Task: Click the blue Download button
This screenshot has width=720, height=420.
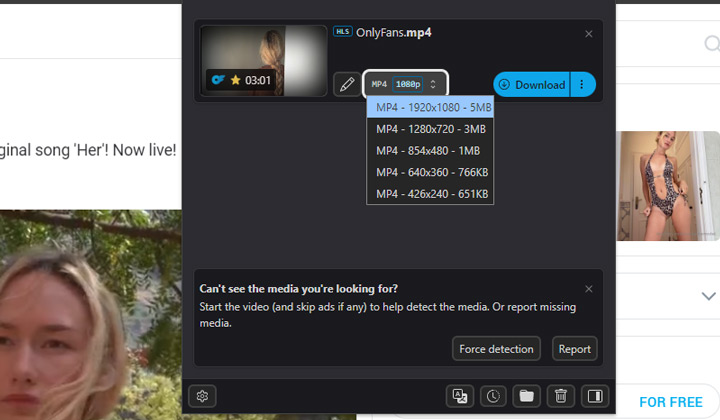Action: [x=531, y=84]
